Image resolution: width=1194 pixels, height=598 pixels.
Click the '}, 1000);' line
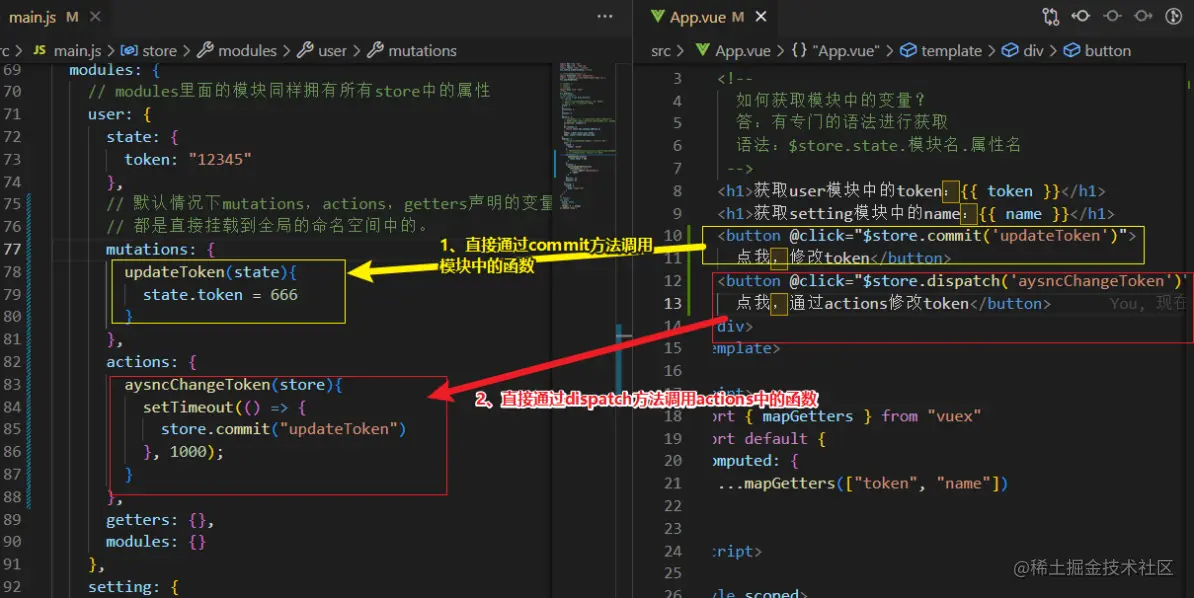pos(184,452)
